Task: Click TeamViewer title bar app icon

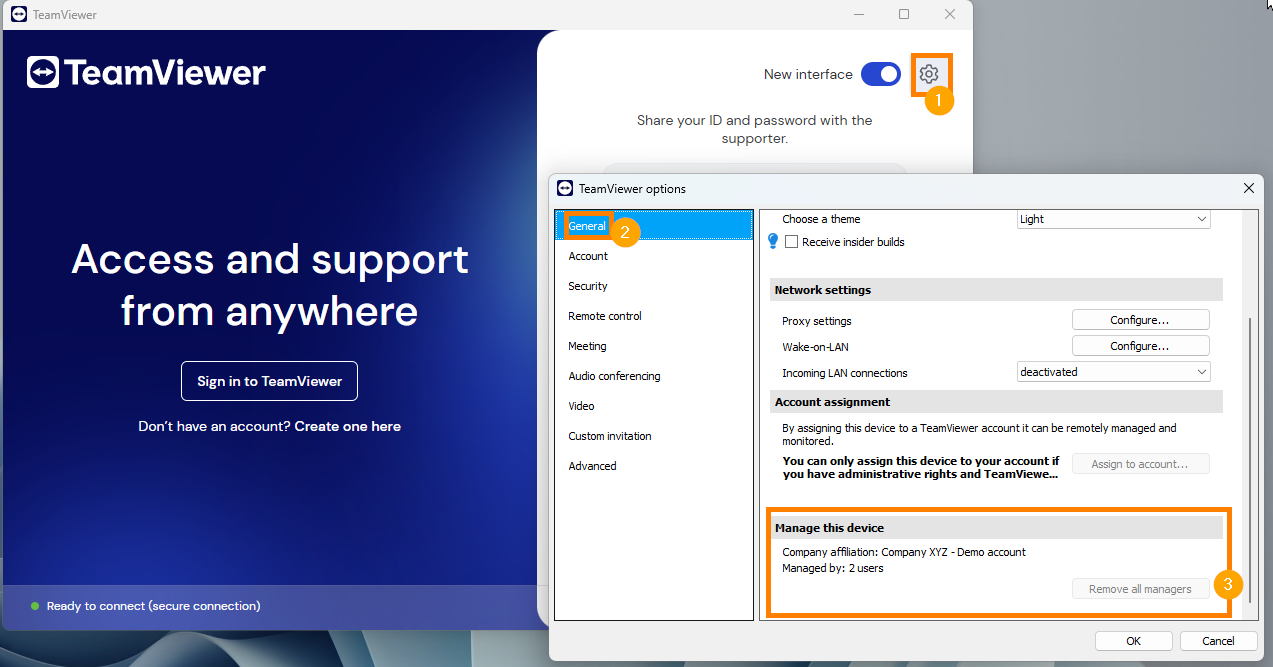Action: click(18, 15)
